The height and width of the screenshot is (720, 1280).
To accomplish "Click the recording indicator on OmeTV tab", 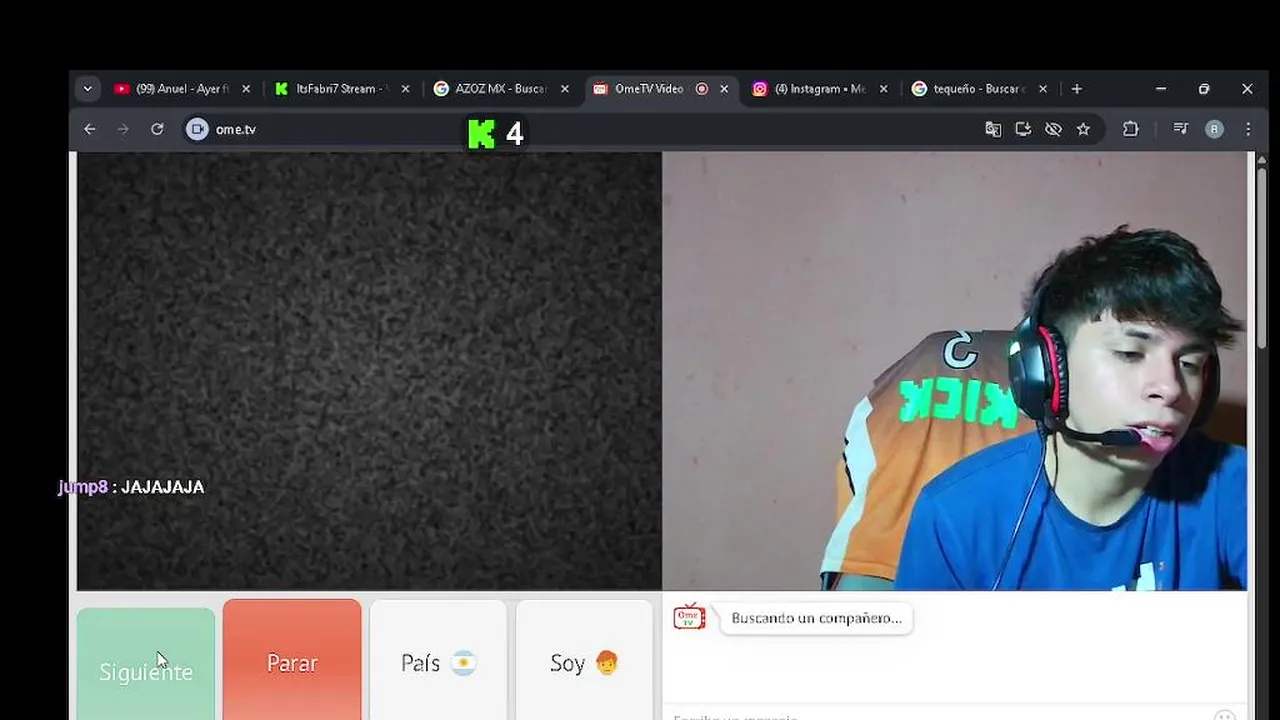I will coord(701,89).
